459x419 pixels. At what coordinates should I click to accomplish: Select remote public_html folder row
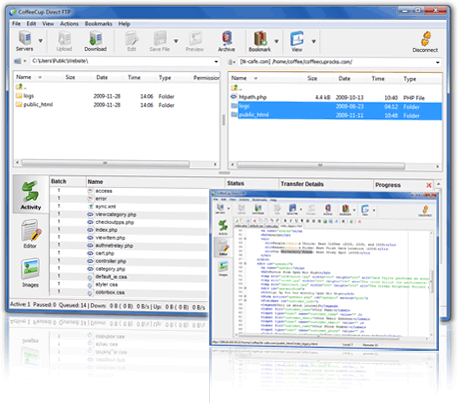pos(336,115)
